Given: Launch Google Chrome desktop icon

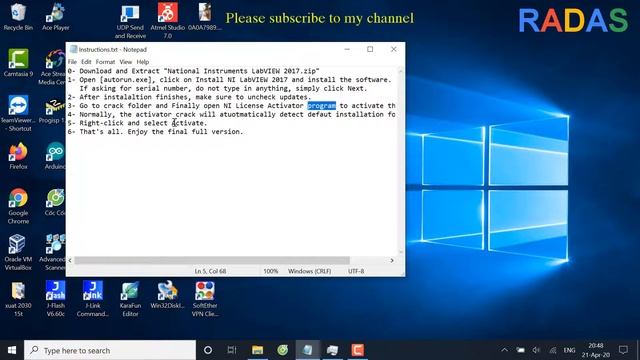Looking at the screenshot, I should (18, 206).
